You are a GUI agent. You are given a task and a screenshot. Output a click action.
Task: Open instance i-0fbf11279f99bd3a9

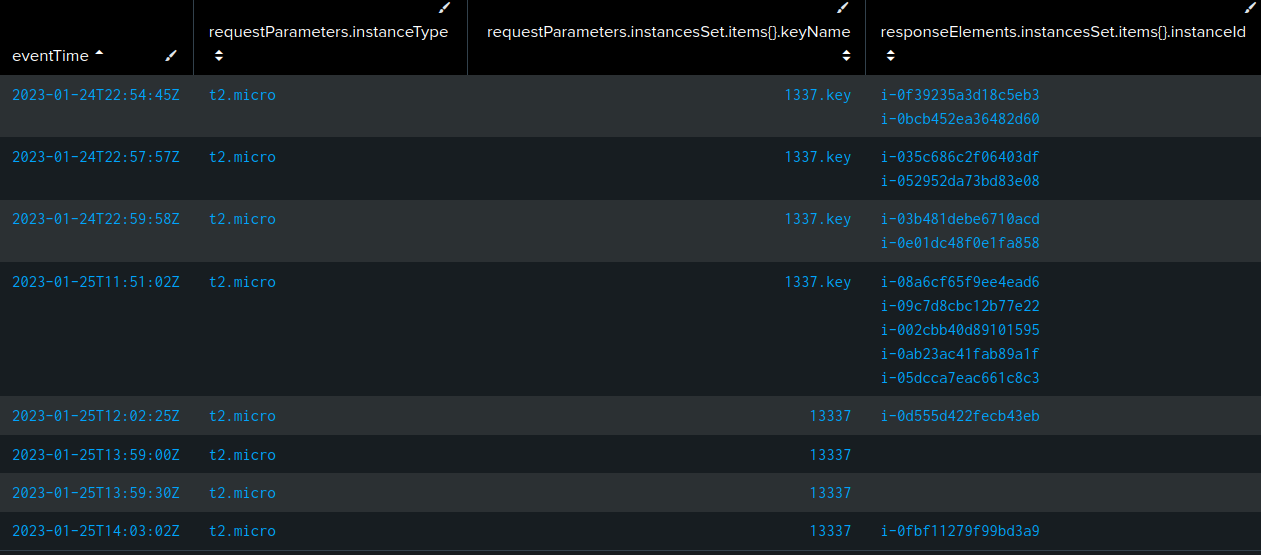pos(959,531)
